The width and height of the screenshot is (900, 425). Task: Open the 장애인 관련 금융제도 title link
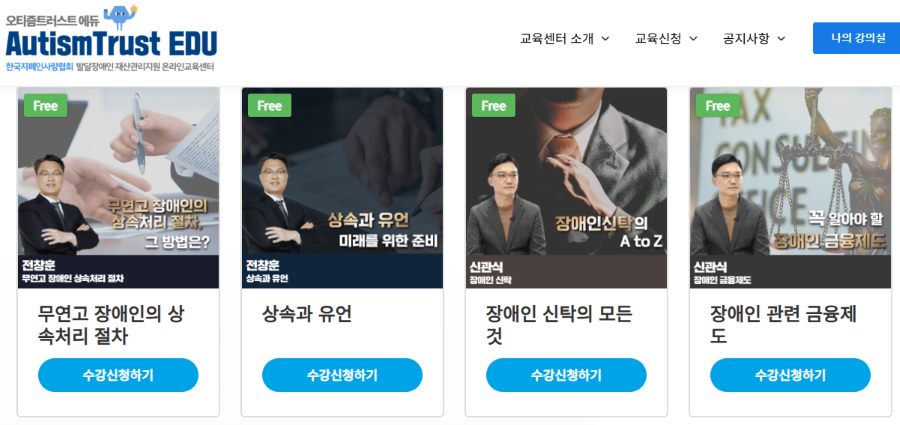pos(783,324)
